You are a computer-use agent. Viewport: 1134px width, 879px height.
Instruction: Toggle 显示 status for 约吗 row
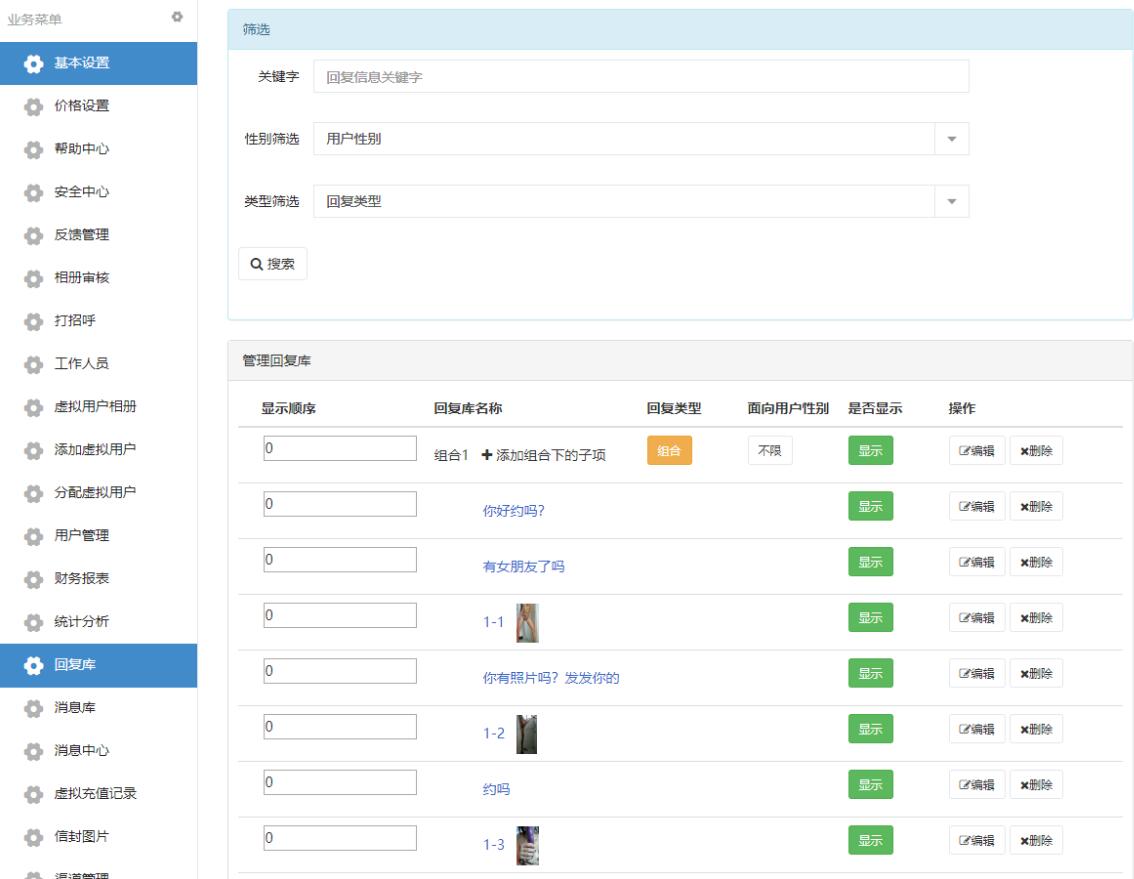tap(870, 785)
